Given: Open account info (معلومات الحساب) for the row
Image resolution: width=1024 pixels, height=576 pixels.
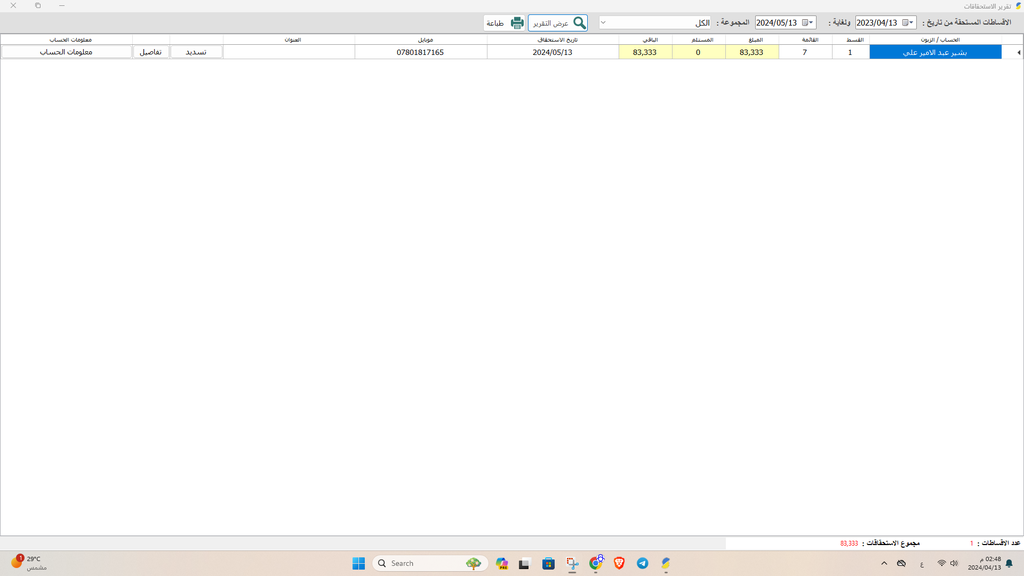Looking at the screenshot, I should [x=66, y=52].
